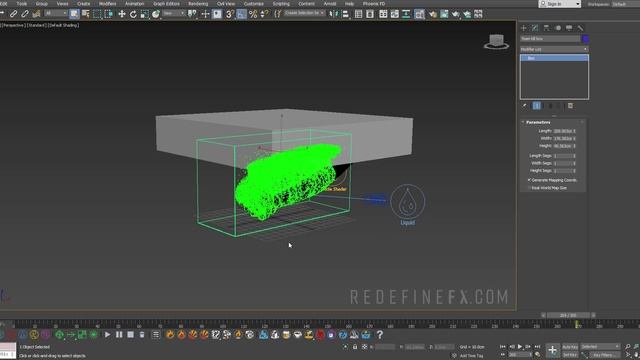
Task: Toggle Angle Snap
Action: coord(242,14)
